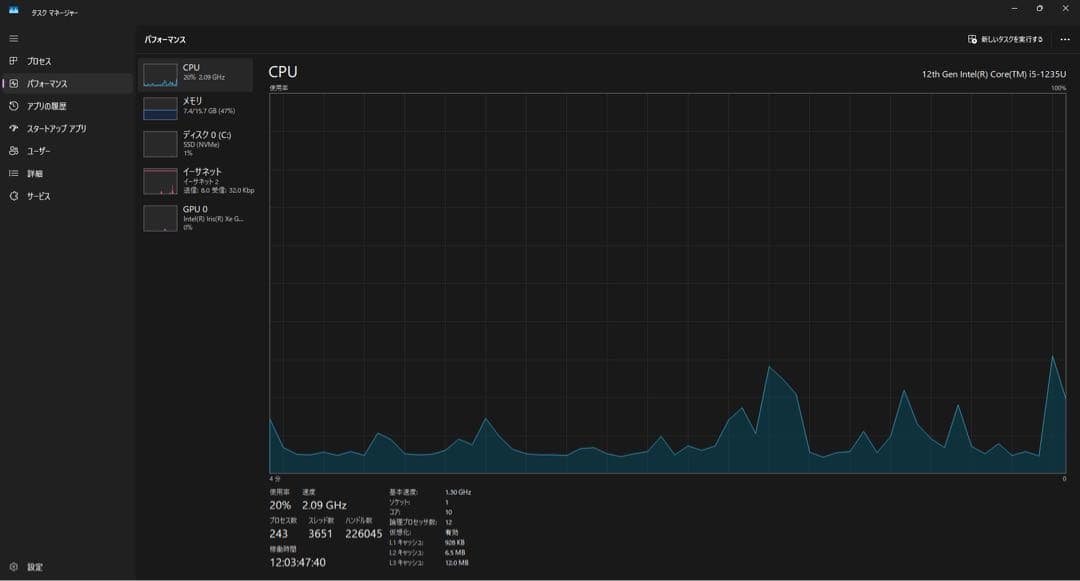Click the Task Manager app icon in title bar

pos(14,11)
